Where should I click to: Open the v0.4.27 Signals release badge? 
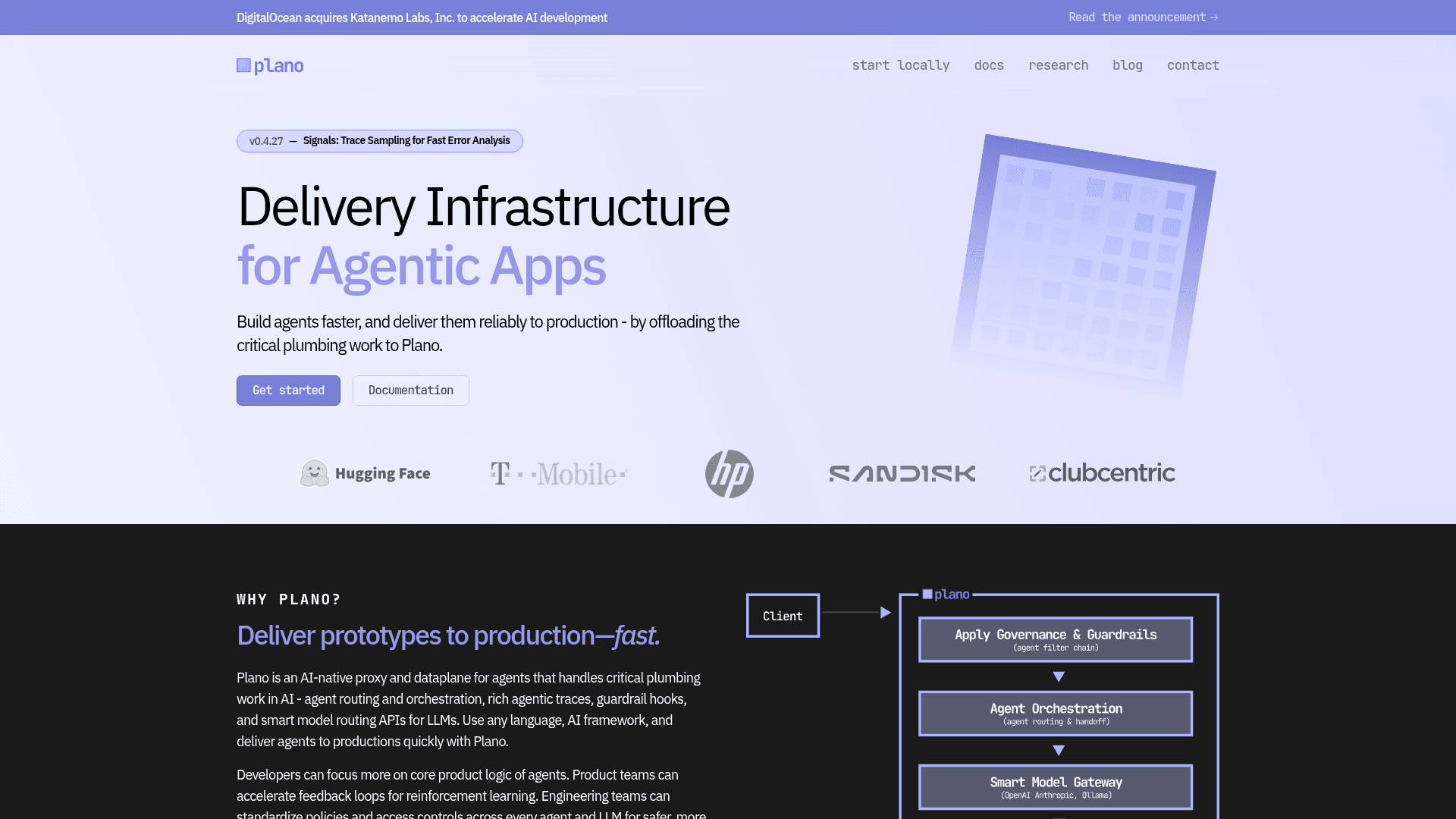tap(380, 141)
